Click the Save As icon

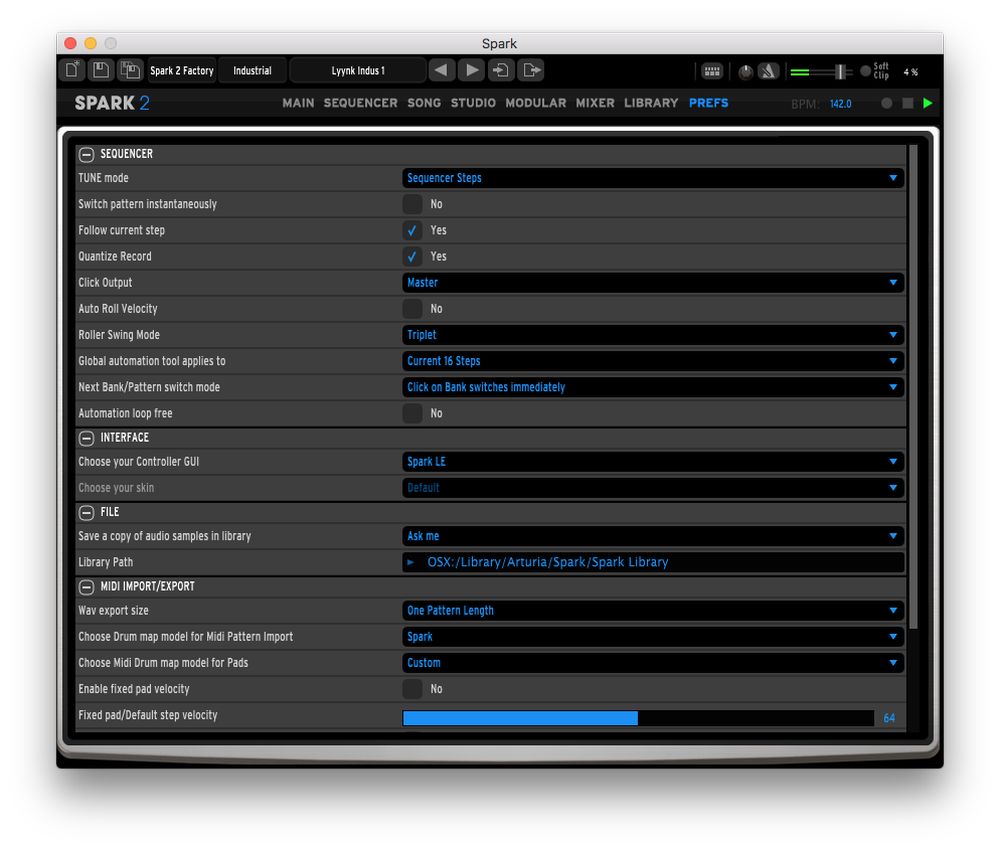click(130, 70)
